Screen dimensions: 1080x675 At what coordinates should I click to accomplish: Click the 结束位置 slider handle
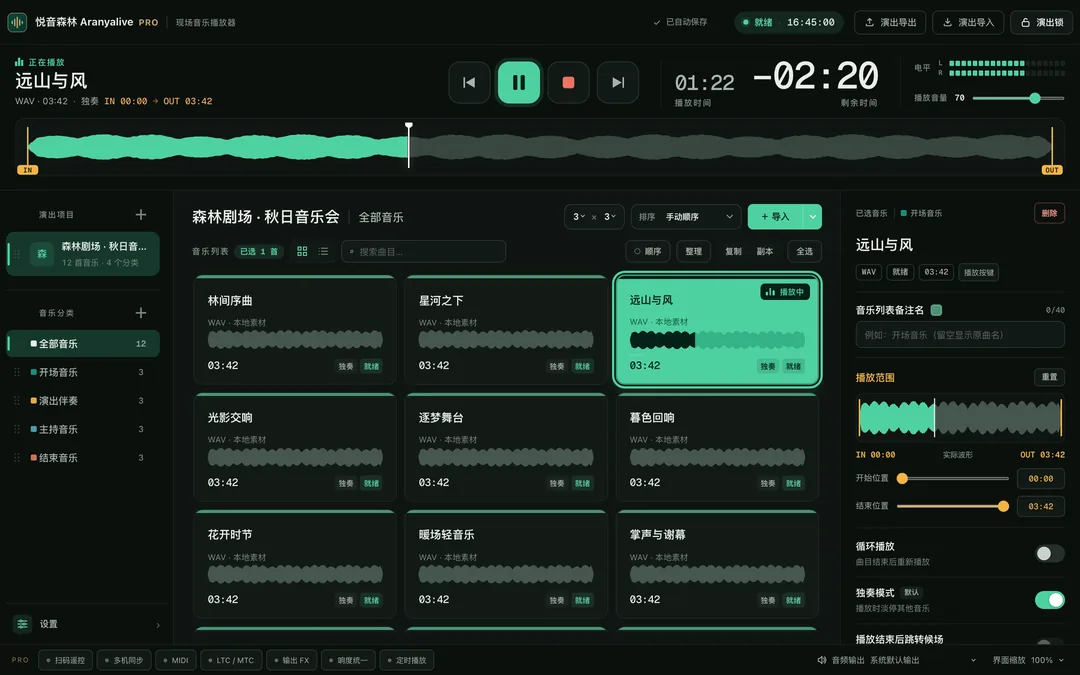coord(1004,506)
